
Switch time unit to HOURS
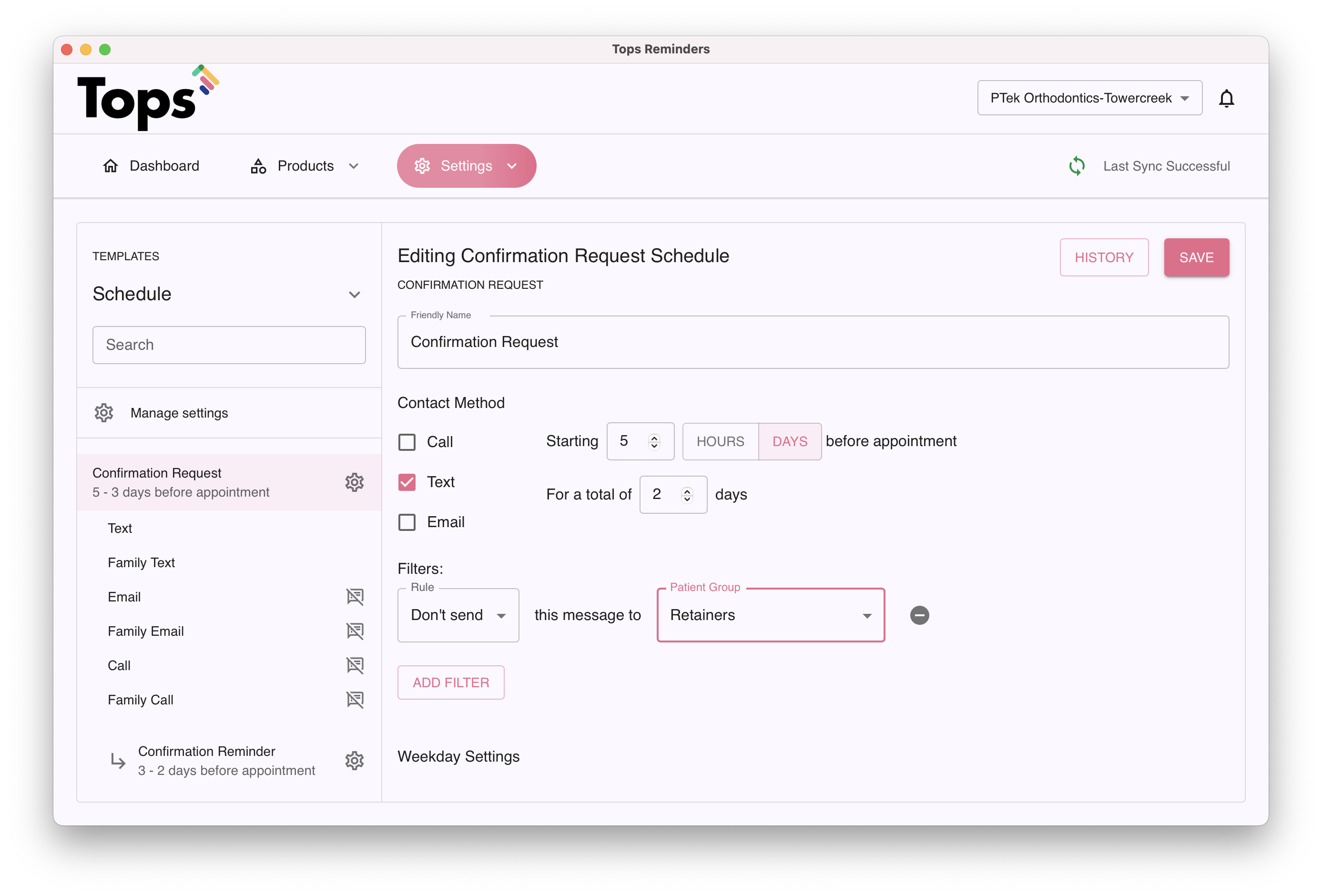(x=720, y=441)
